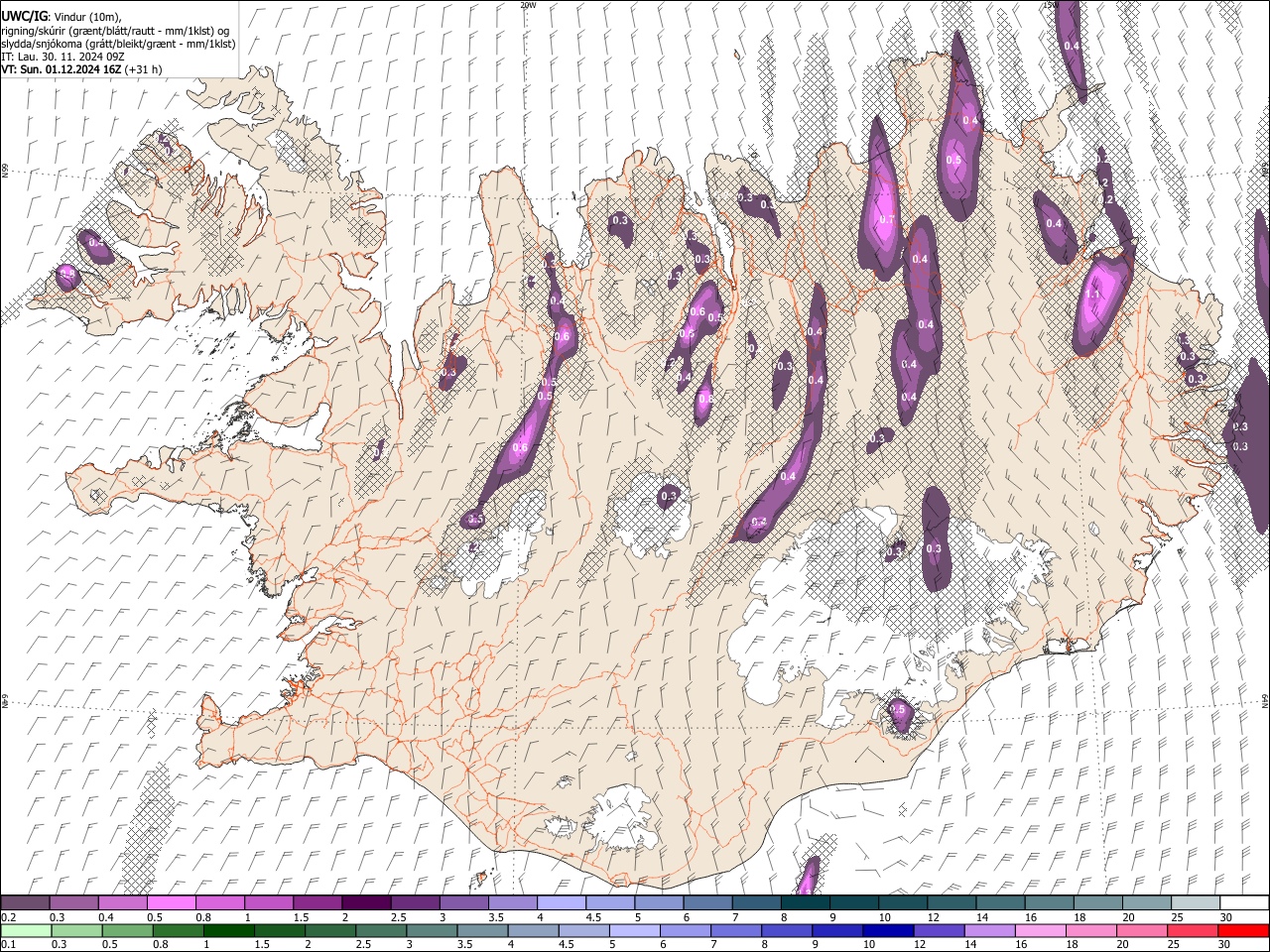The image size is (1270, 952).
Task: Click the medium purple swatch between 1.5 and 2, upper scale
Action: pyautogui.click(x=317, y=902)
